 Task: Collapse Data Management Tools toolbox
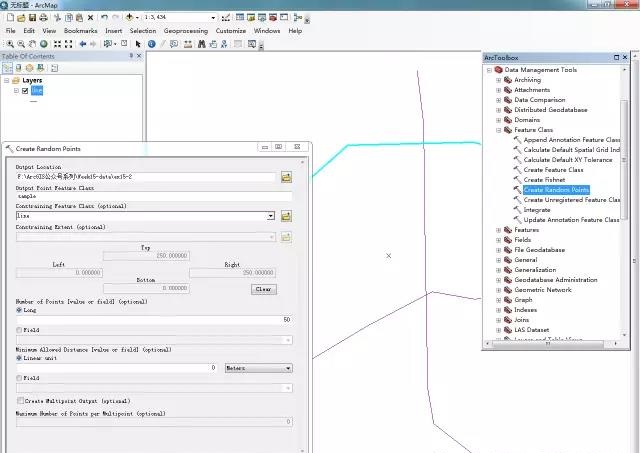489,70
